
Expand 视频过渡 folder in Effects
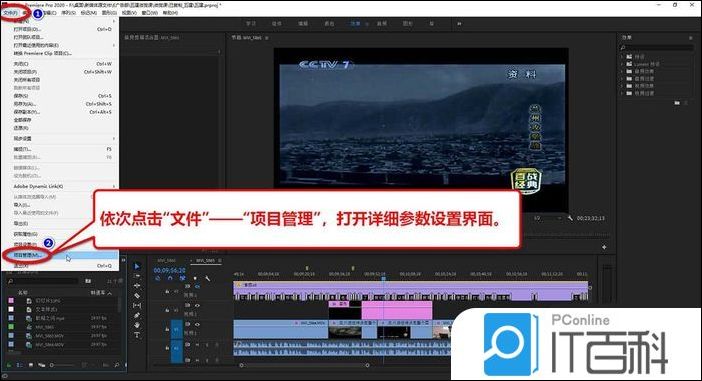[622, 93]
